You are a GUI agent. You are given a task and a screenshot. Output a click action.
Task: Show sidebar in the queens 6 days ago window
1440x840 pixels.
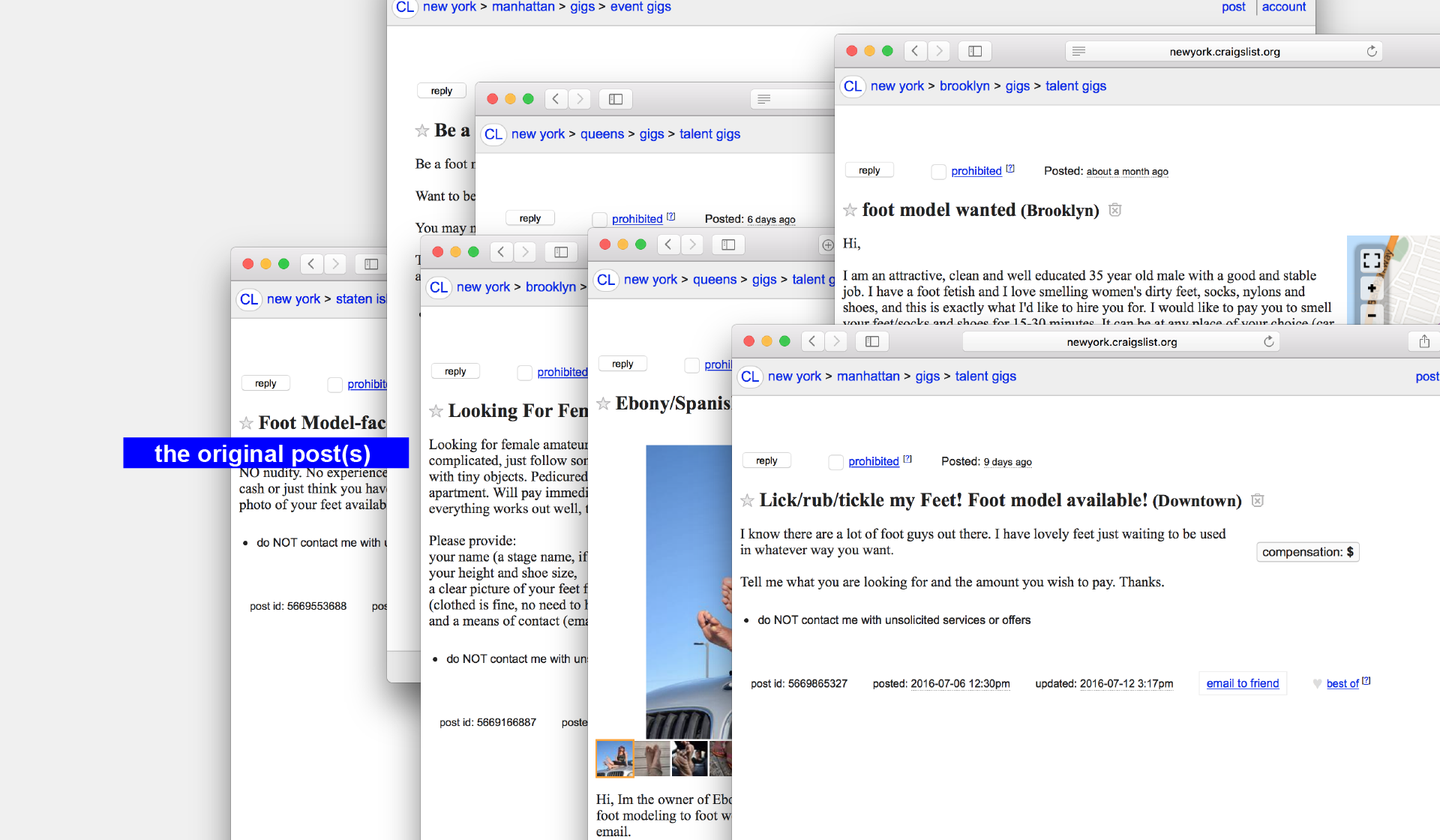point(616,99)
